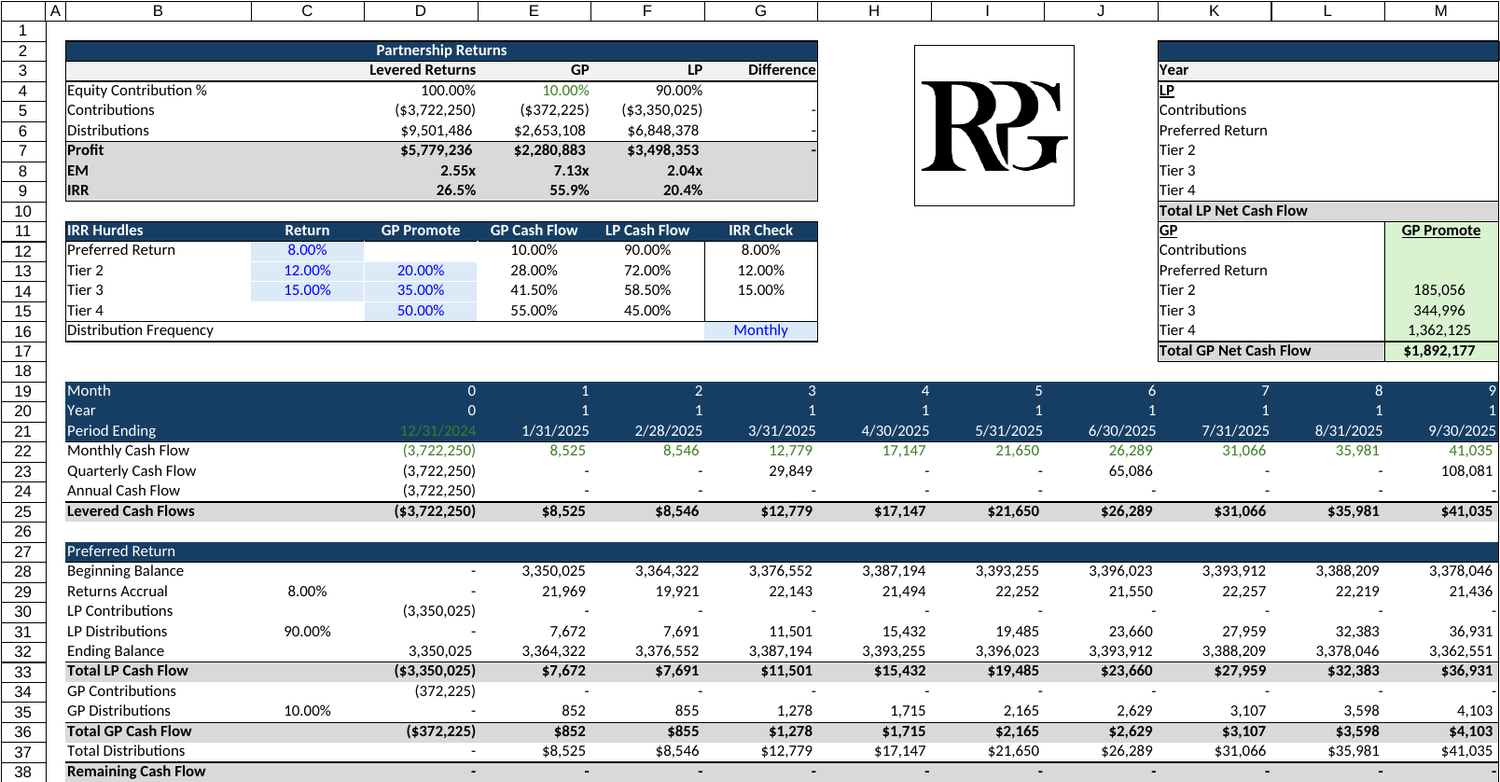Select column M header

[x=1442, y=10]
